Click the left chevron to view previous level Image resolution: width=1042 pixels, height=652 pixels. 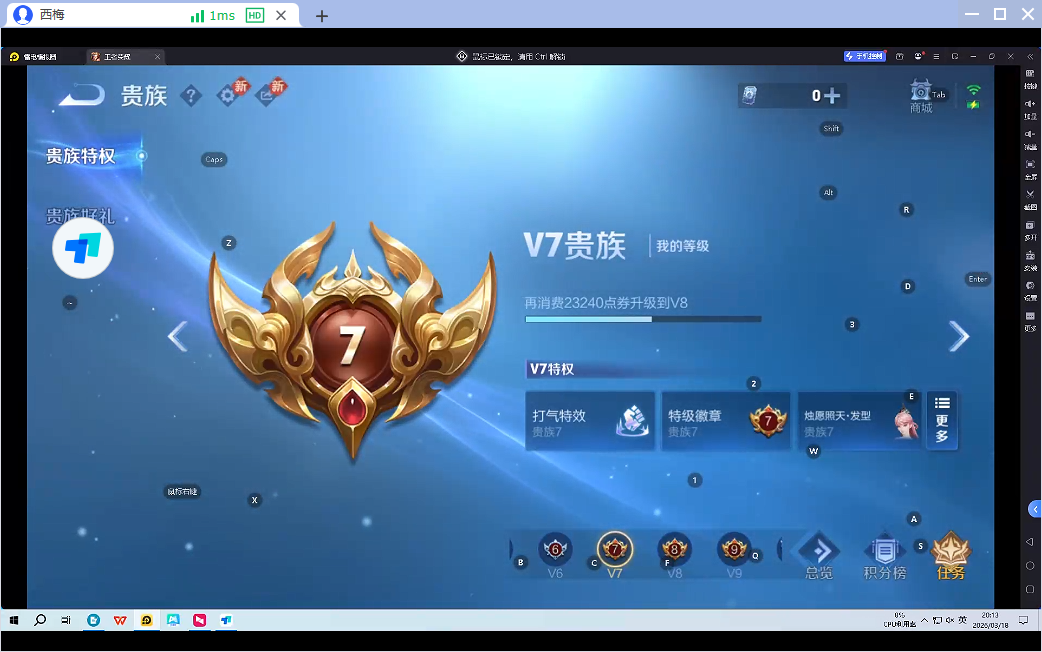point(177,336)
